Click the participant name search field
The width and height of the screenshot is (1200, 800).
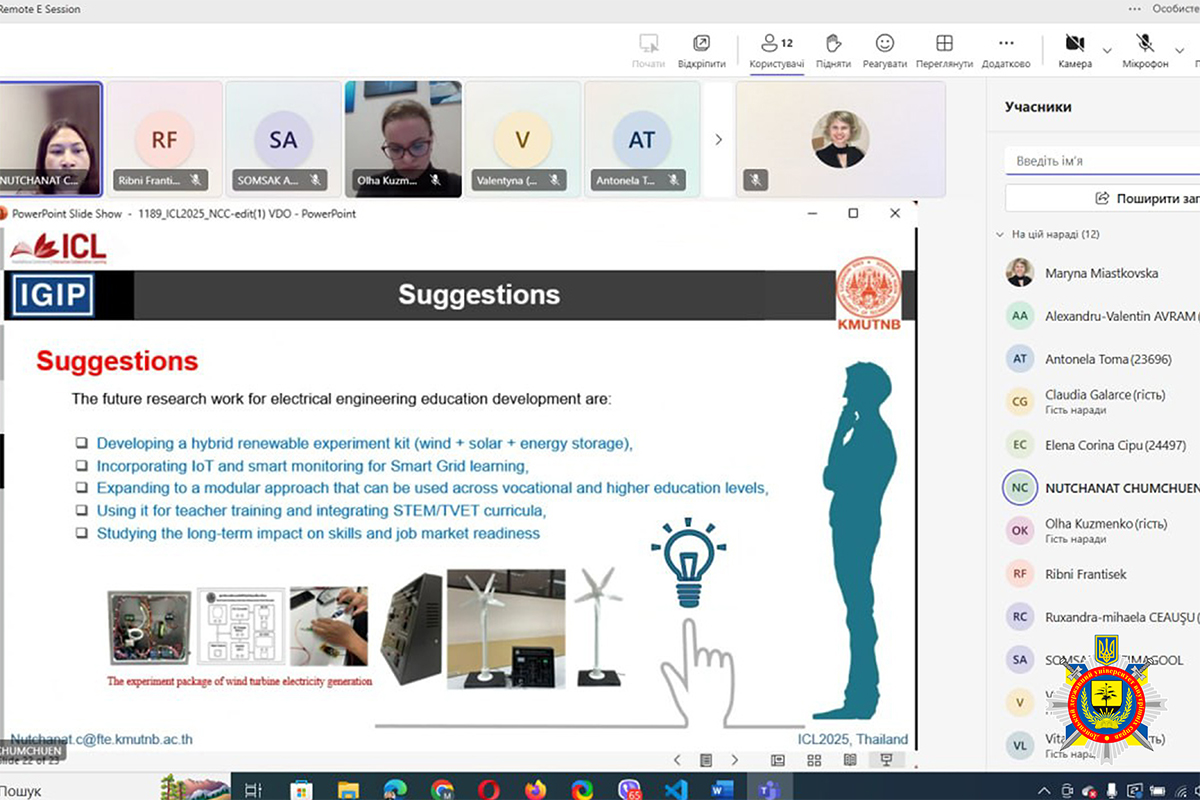click(x=1100, y=161)
